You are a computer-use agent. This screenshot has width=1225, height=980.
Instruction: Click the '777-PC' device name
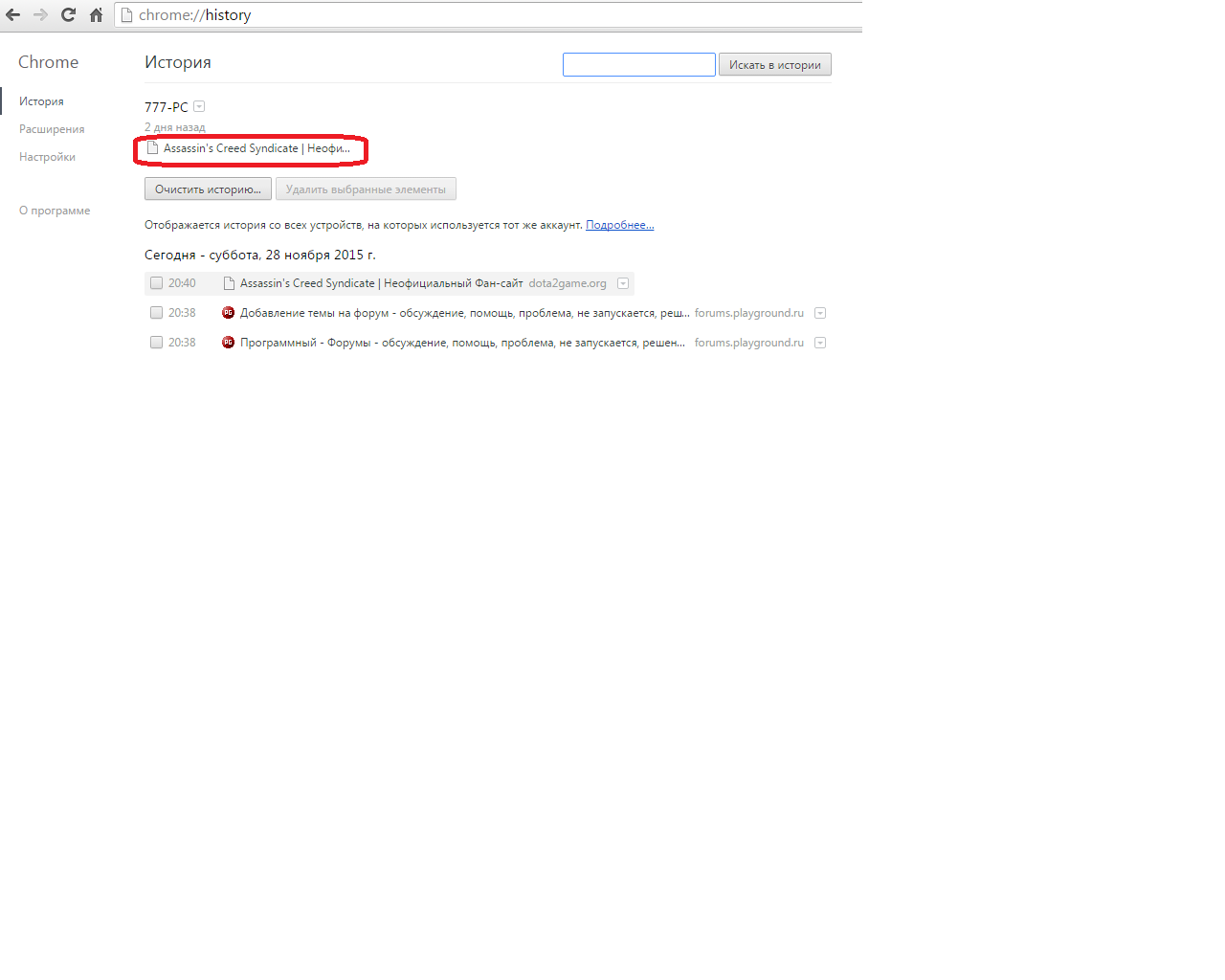point(167,107)
